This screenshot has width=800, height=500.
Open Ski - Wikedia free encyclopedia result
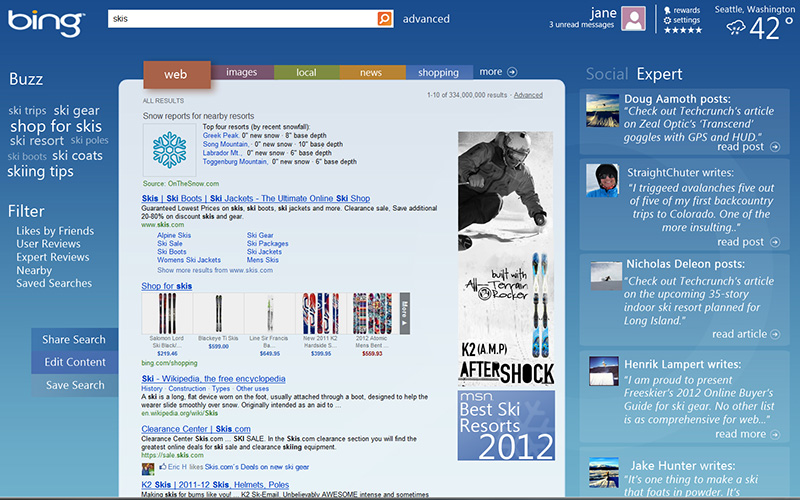coord(213,379)
